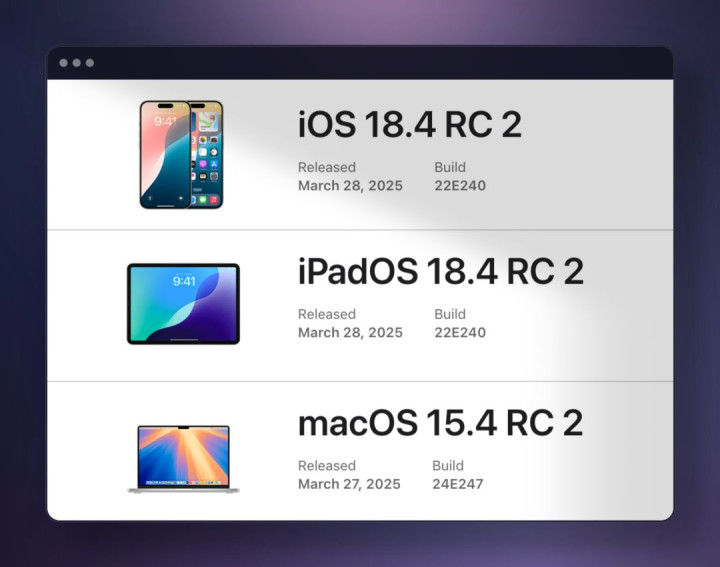The image size is (720, 567).
Task: Click the Build label under iOS 18.4
Action: 450,167
